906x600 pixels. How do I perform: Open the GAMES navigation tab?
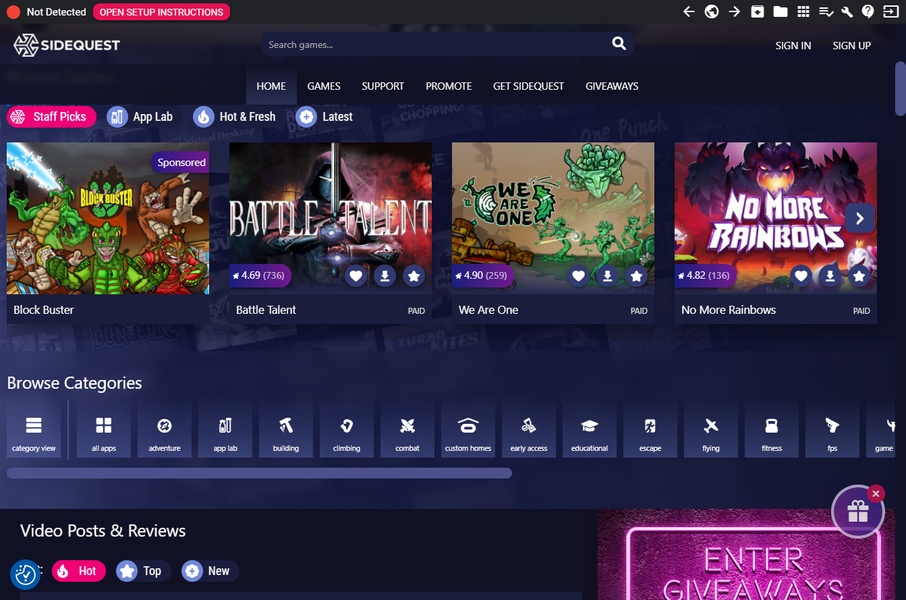click(324, 86)
